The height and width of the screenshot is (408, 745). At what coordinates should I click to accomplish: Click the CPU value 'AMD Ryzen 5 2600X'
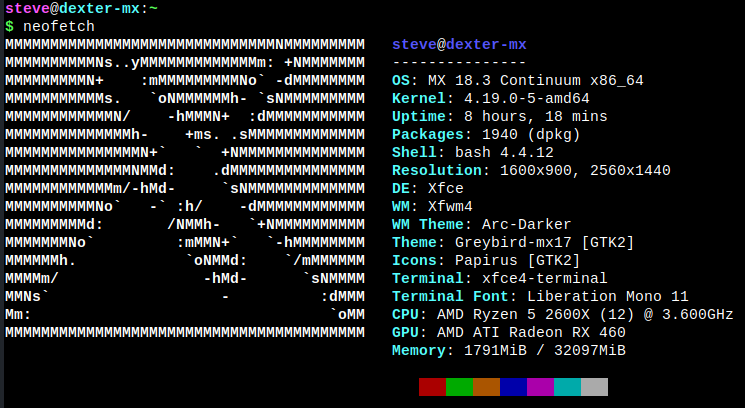(x=514, y=314)
